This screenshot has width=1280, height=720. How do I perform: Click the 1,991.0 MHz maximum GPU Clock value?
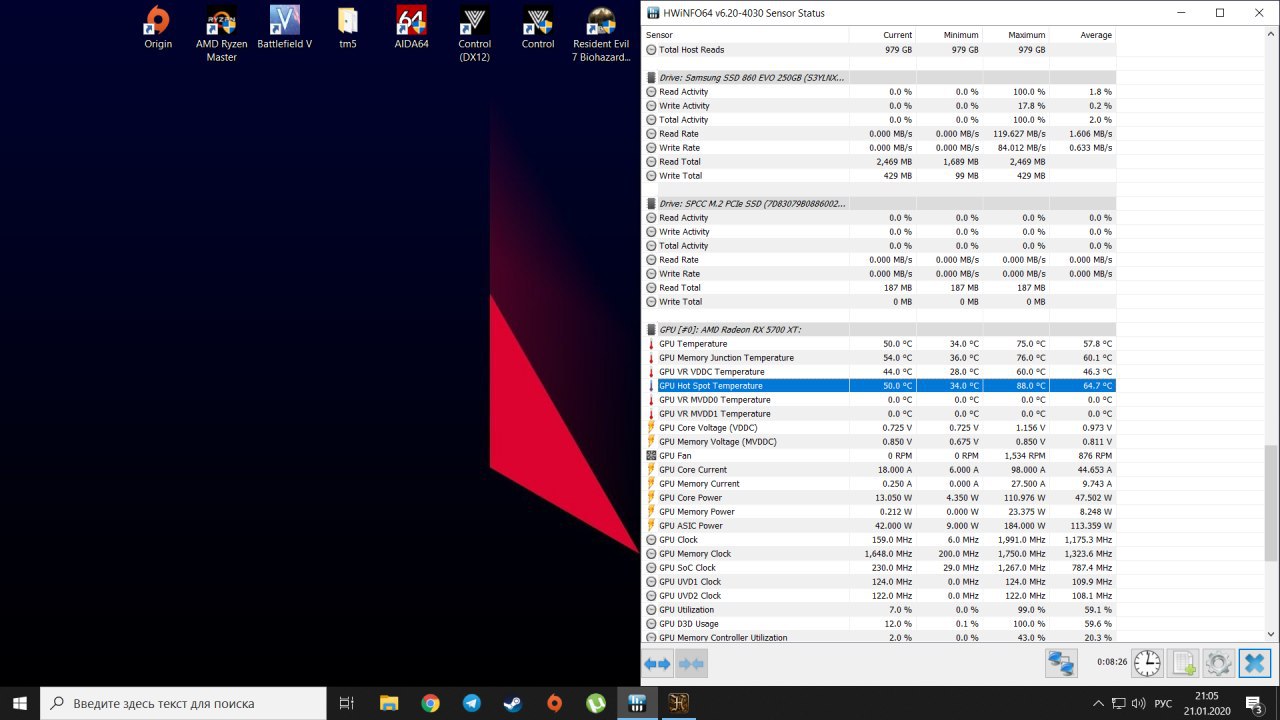pos(1021,539)
